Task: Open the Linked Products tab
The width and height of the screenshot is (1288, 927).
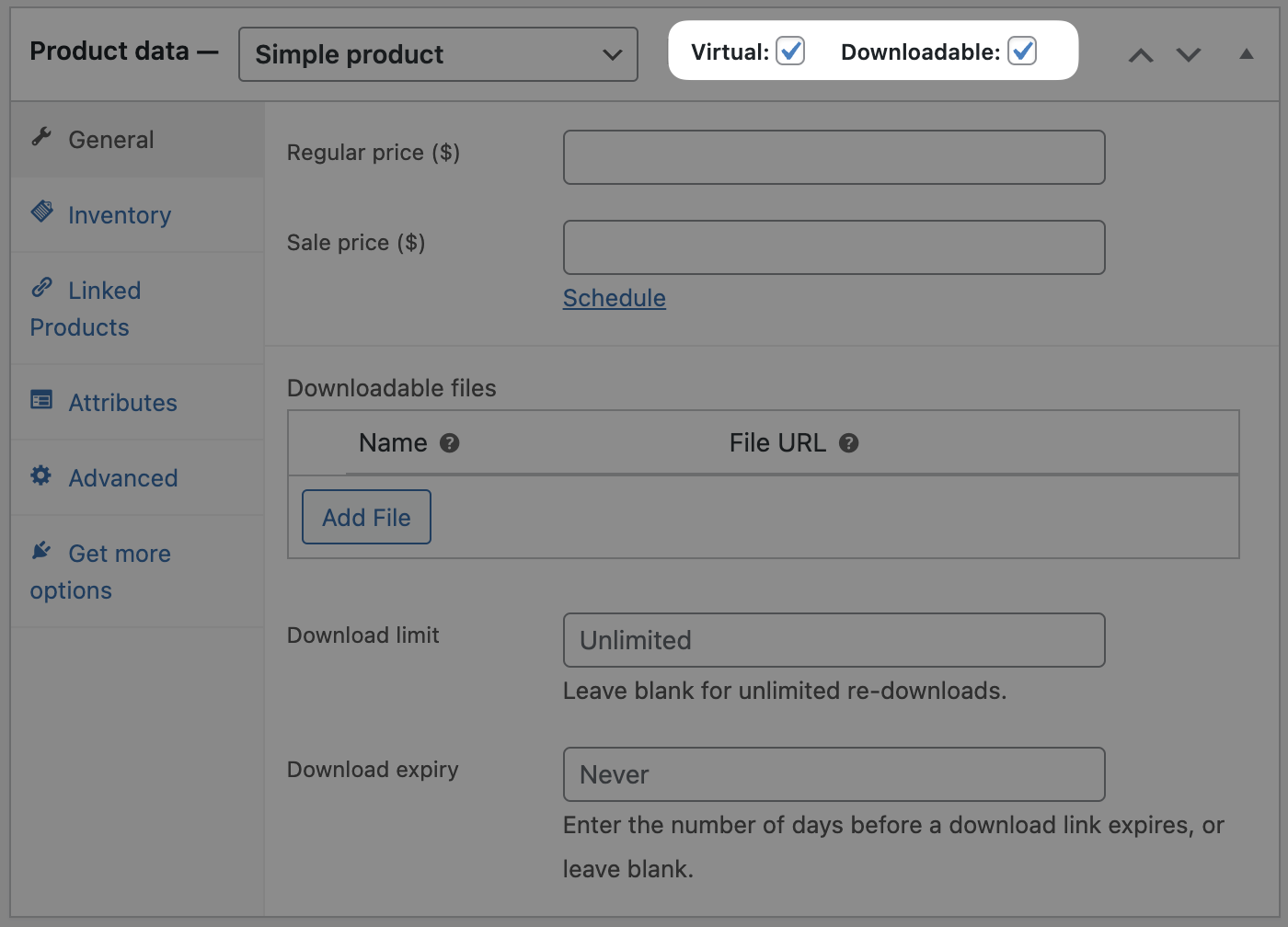Action: [x=137, y=309]
